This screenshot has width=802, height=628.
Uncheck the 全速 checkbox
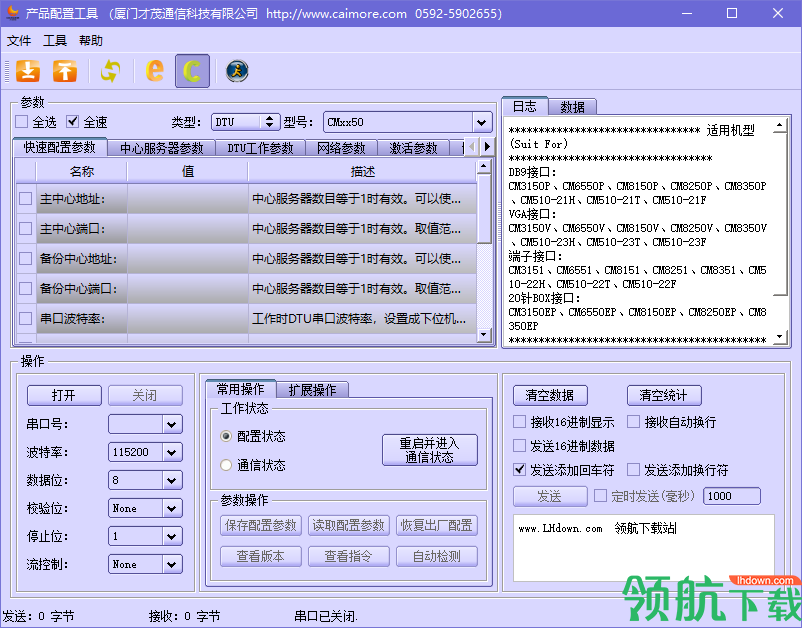point(73,122)
